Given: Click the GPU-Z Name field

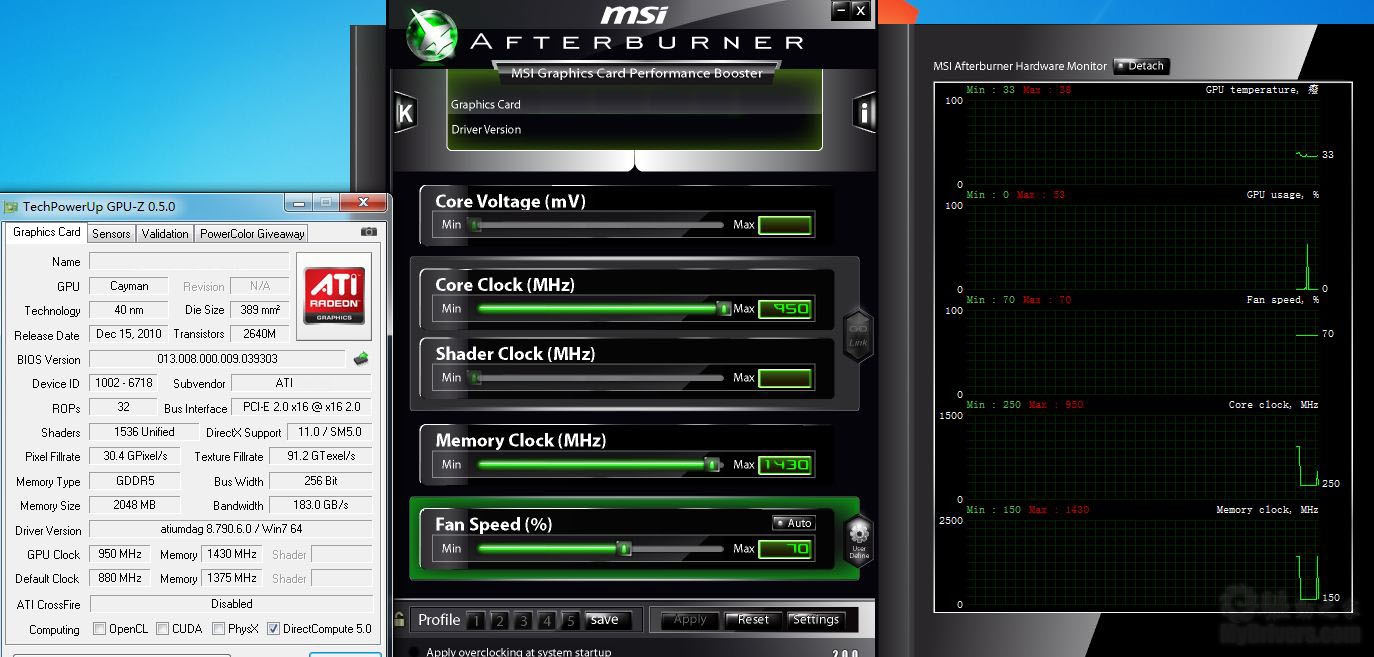Looking at the screenshot, I should [188, 261].
